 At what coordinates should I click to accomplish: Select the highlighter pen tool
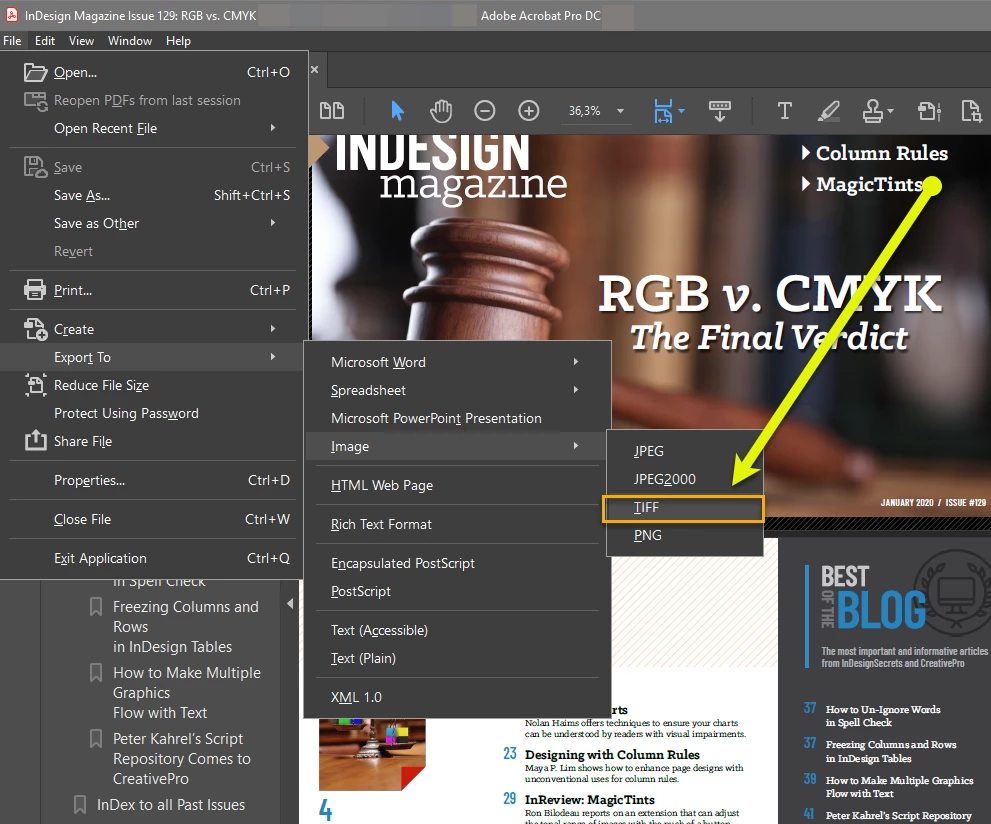coord(829,111)
